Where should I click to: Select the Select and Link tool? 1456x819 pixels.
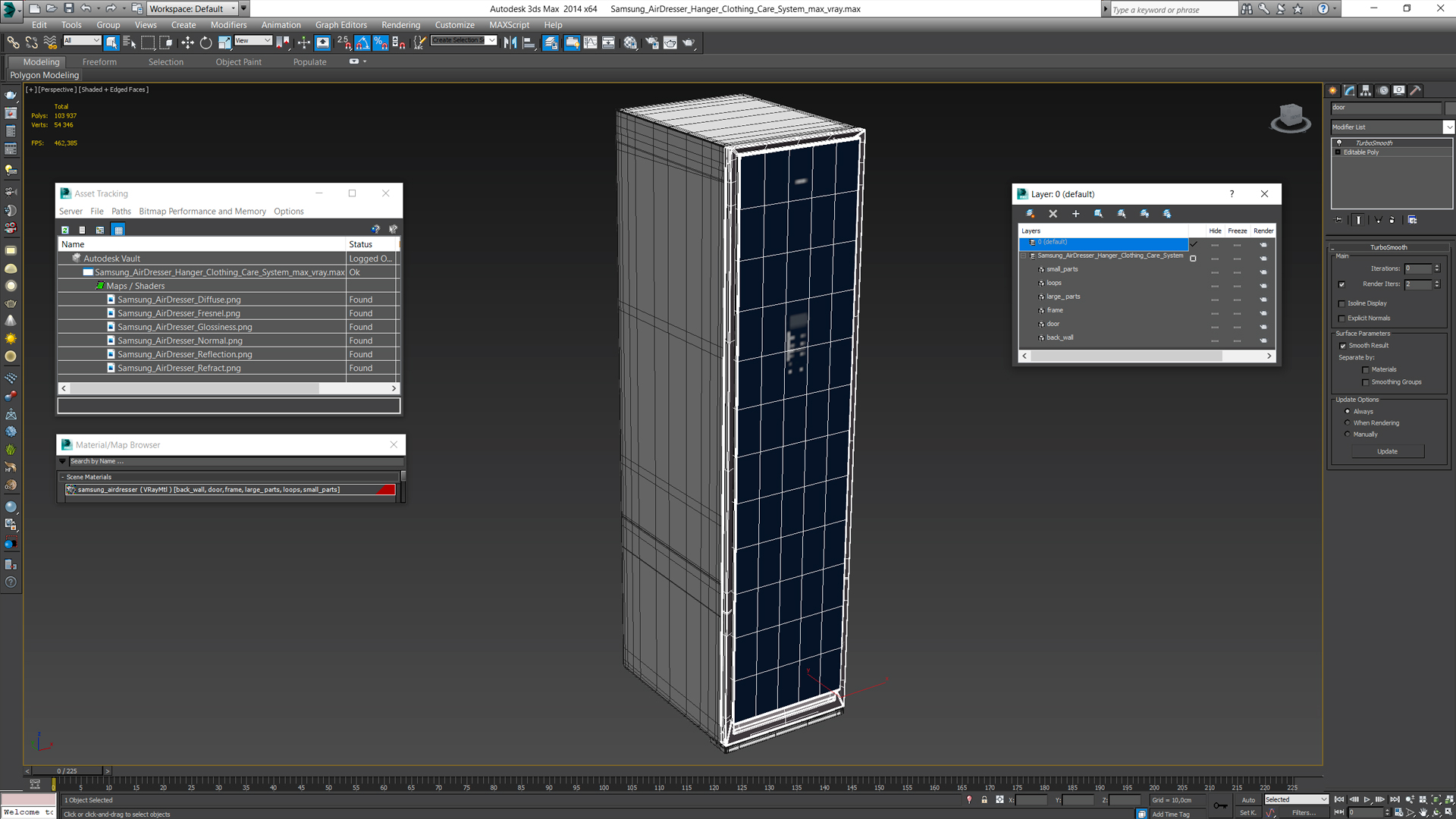[13, 42]
